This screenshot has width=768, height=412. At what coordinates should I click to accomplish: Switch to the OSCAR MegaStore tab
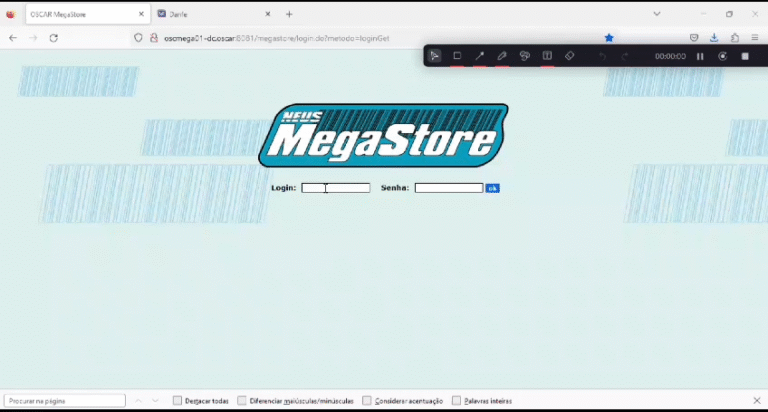click(88, 14)
